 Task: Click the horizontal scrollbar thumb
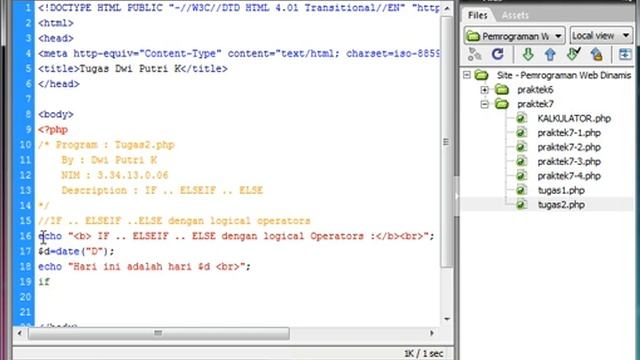tap(158, 333)
